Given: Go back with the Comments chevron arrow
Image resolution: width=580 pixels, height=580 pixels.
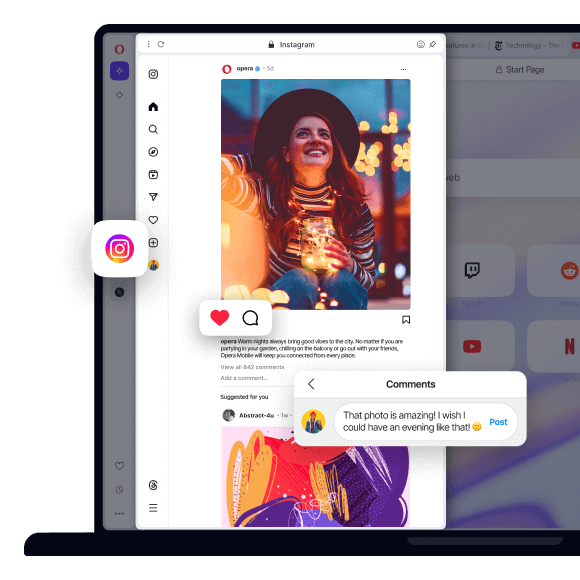Looking at the screenshot, I should pyautogui.click(x=311, y=384).
